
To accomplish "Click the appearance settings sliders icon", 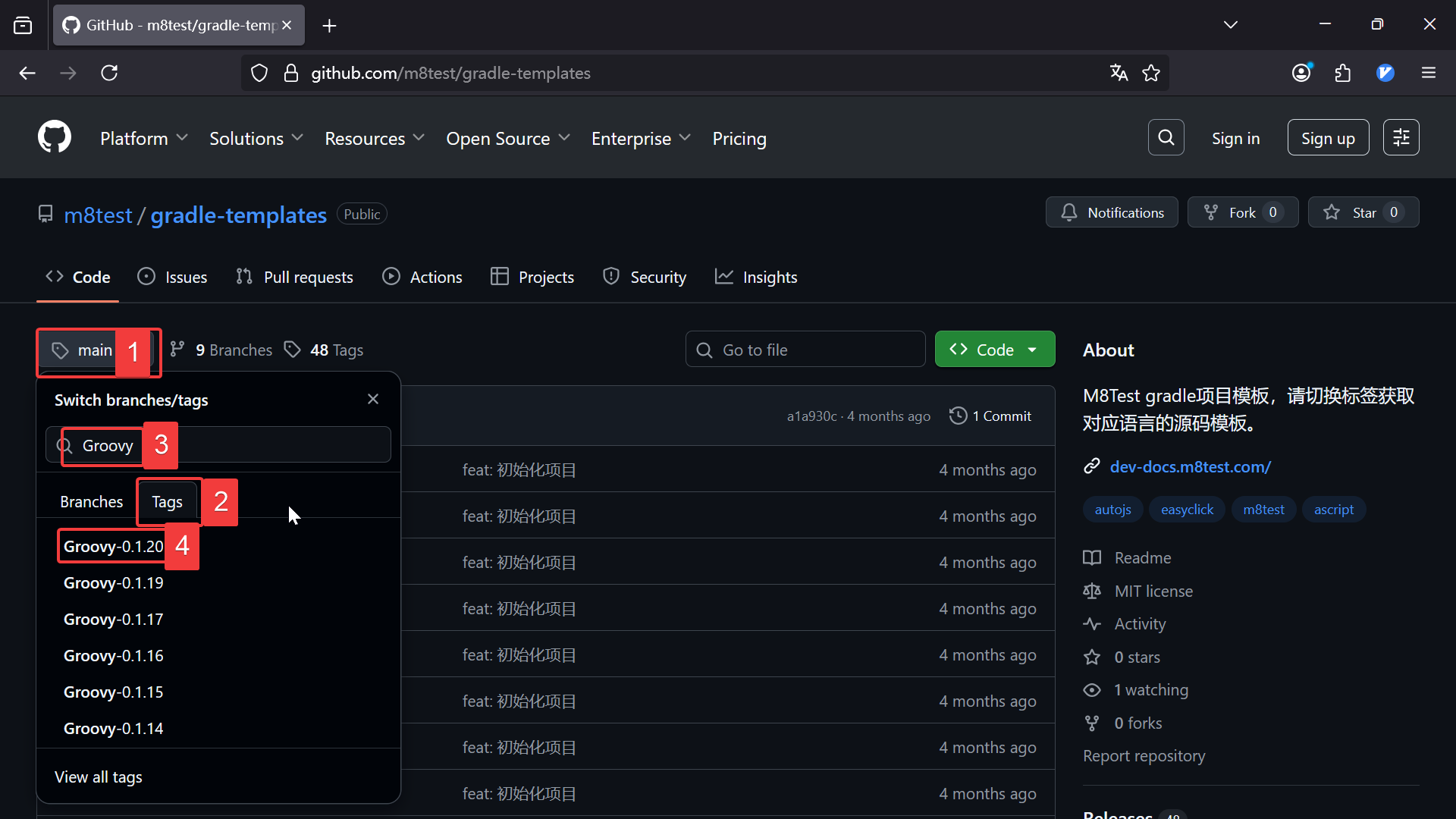I will (x=1400, y=137).
